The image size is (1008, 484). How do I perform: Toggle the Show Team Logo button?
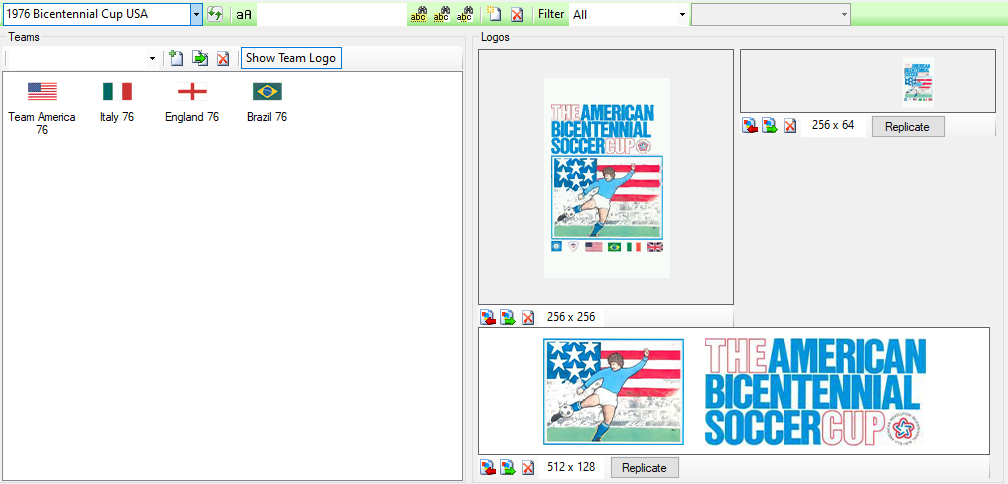coord(291,58)
